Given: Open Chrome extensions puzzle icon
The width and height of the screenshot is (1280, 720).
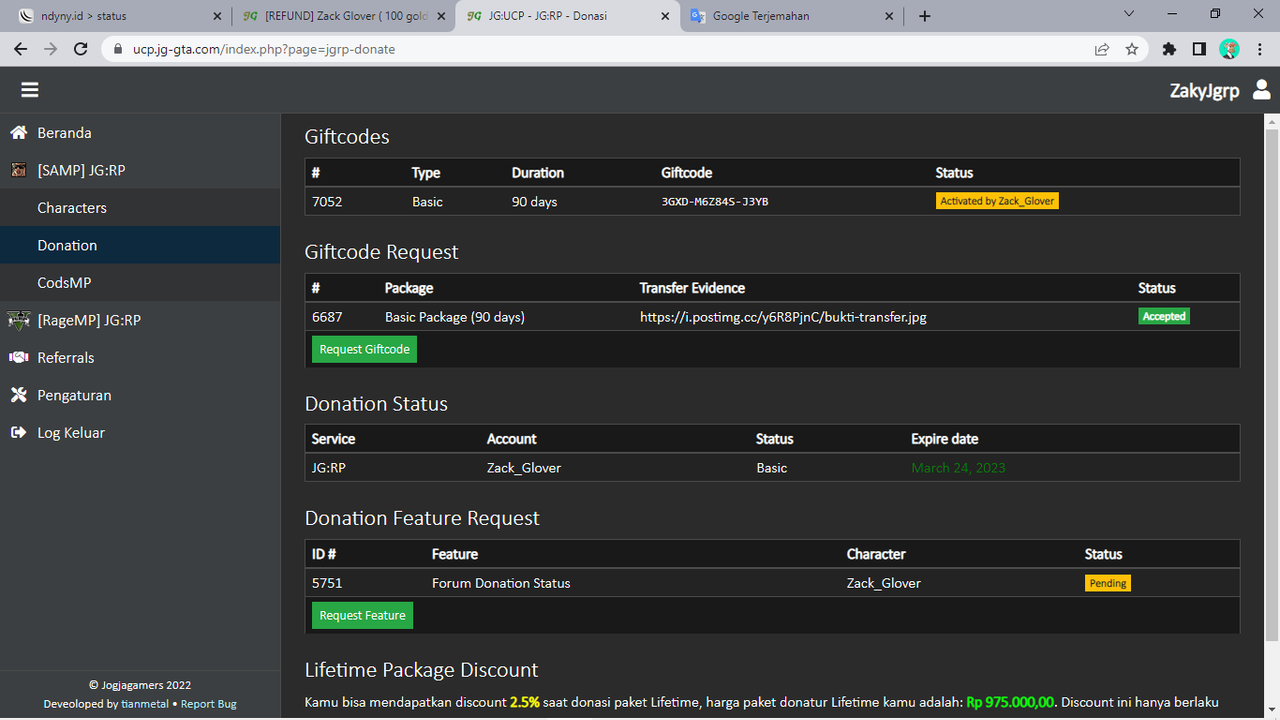Looking at the screenshot, I should point(1169,49).
